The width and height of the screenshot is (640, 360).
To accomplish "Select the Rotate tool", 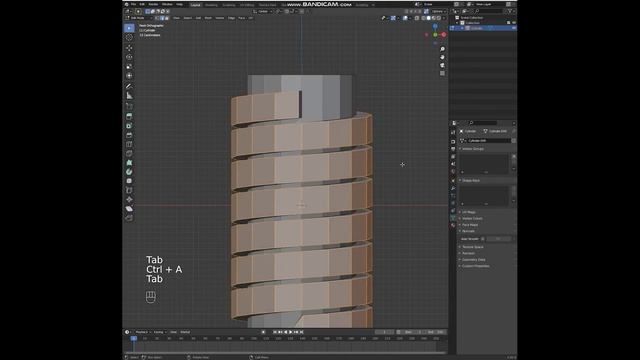I will click(x=129, y=57).
